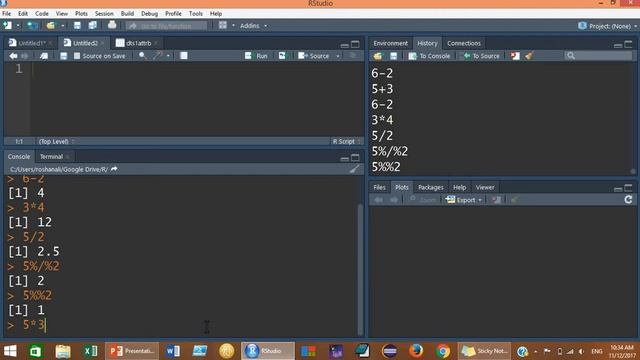The height and width of the screenshot is (360, 640).
Task: Switch to the Packages tab
Action: coord(431,187)
